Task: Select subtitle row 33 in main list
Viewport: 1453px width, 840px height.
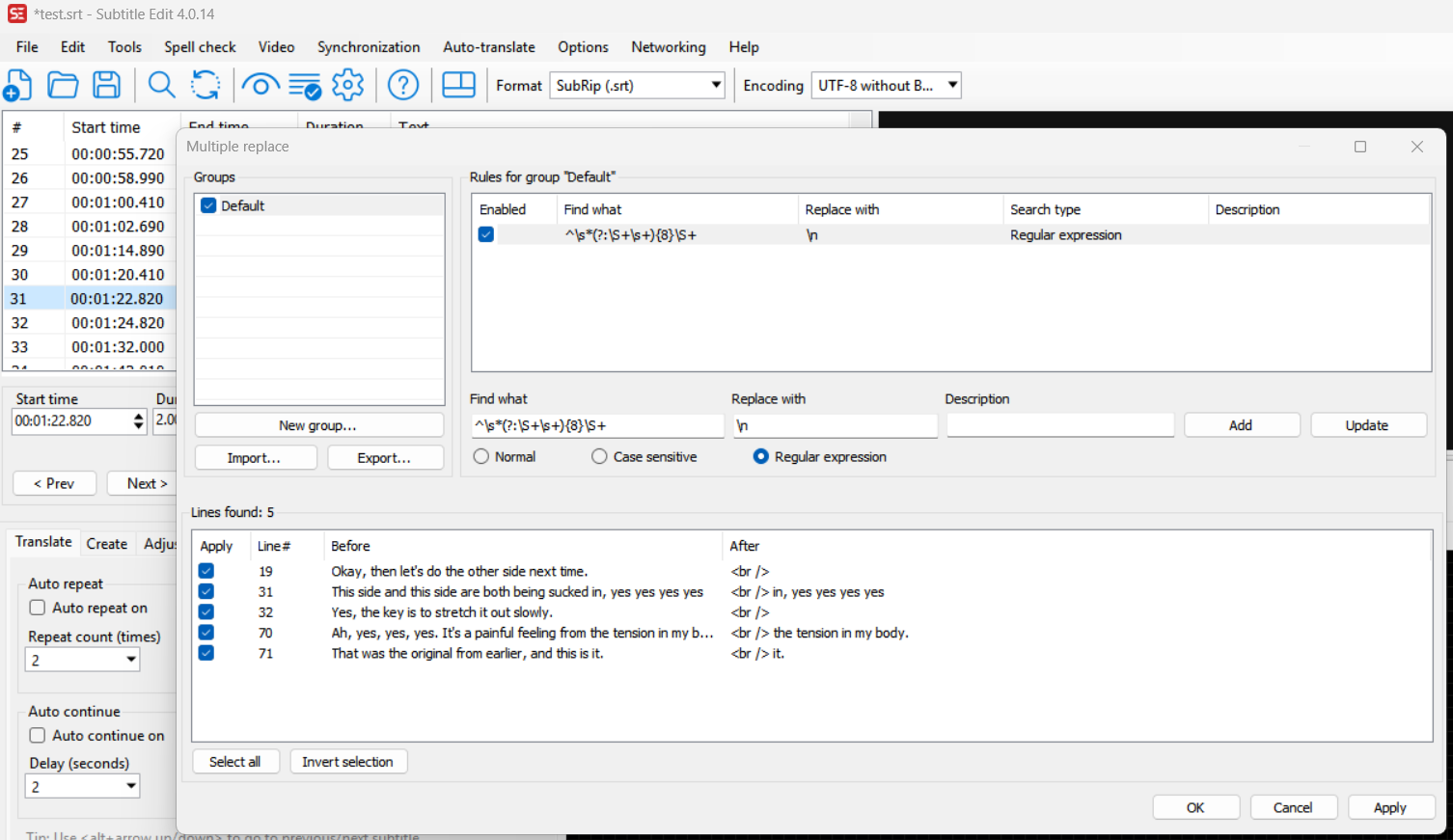Action: (90, 347)
